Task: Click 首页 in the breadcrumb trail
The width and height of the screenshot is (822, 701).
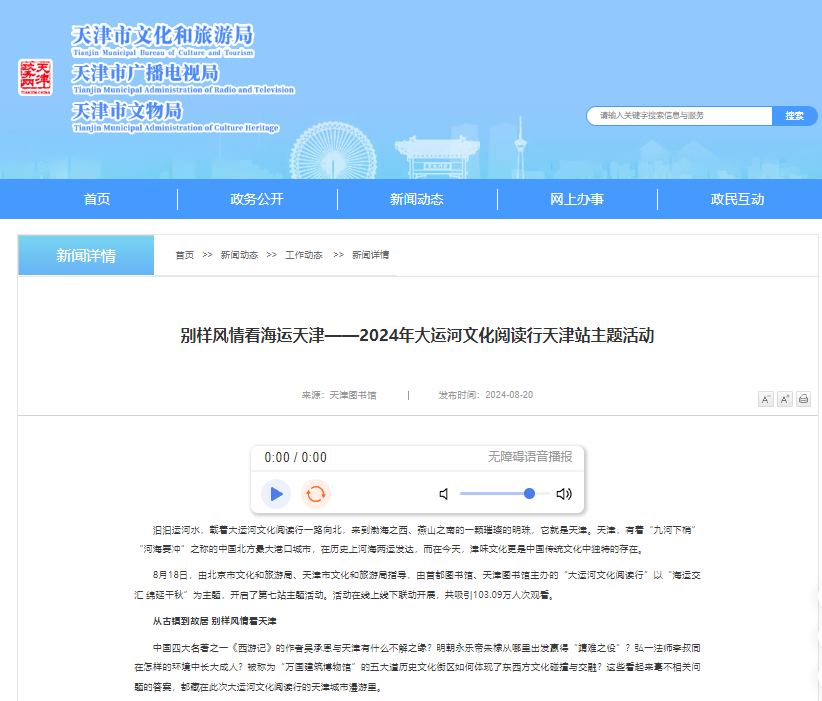Action: point(185,255)
